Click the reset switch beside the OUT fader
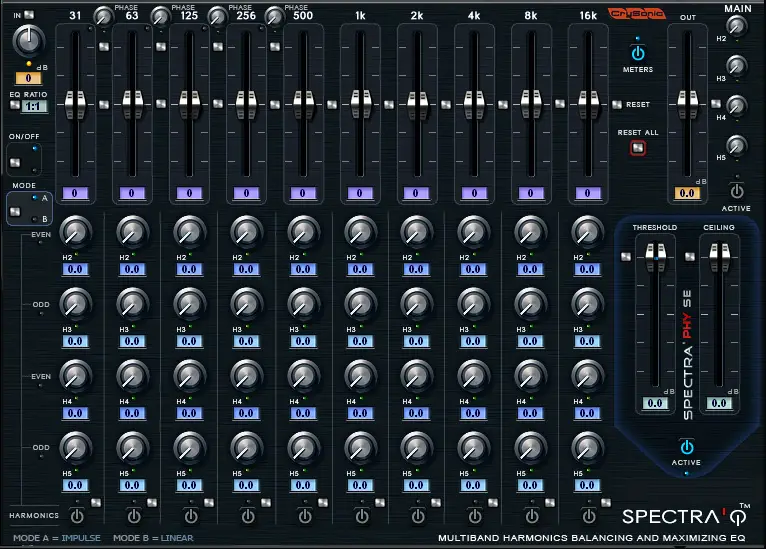 click(716, 104)
